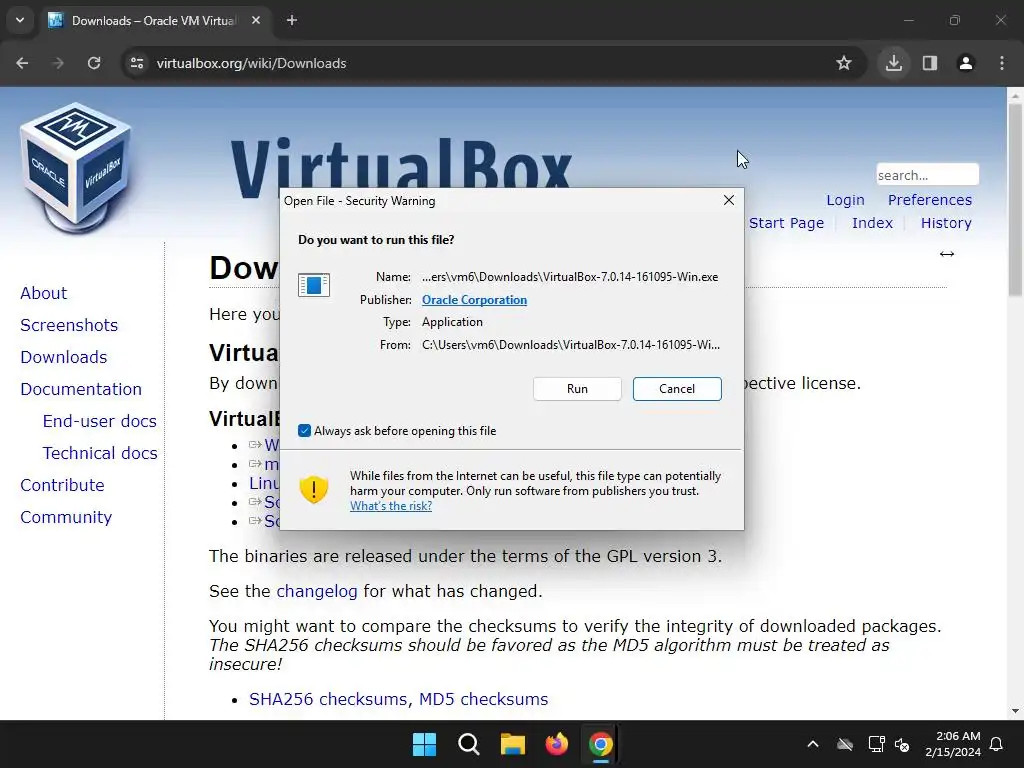Bookmark this page with the star icon
Viewport: 1024px width, 768px height.
(x=844, y=63)
